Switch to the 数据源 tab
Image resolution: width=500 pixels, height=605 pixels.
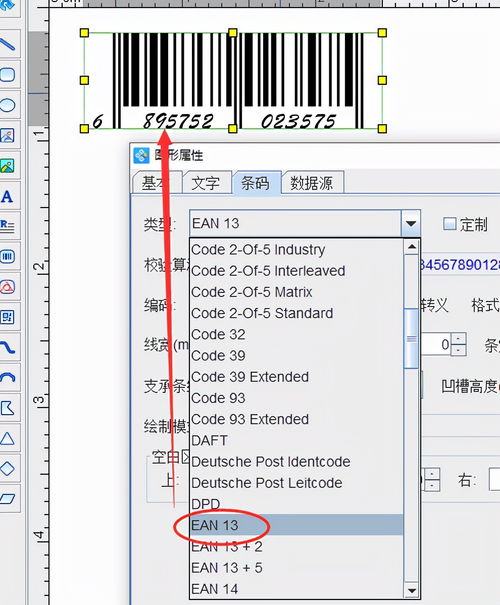312,183
